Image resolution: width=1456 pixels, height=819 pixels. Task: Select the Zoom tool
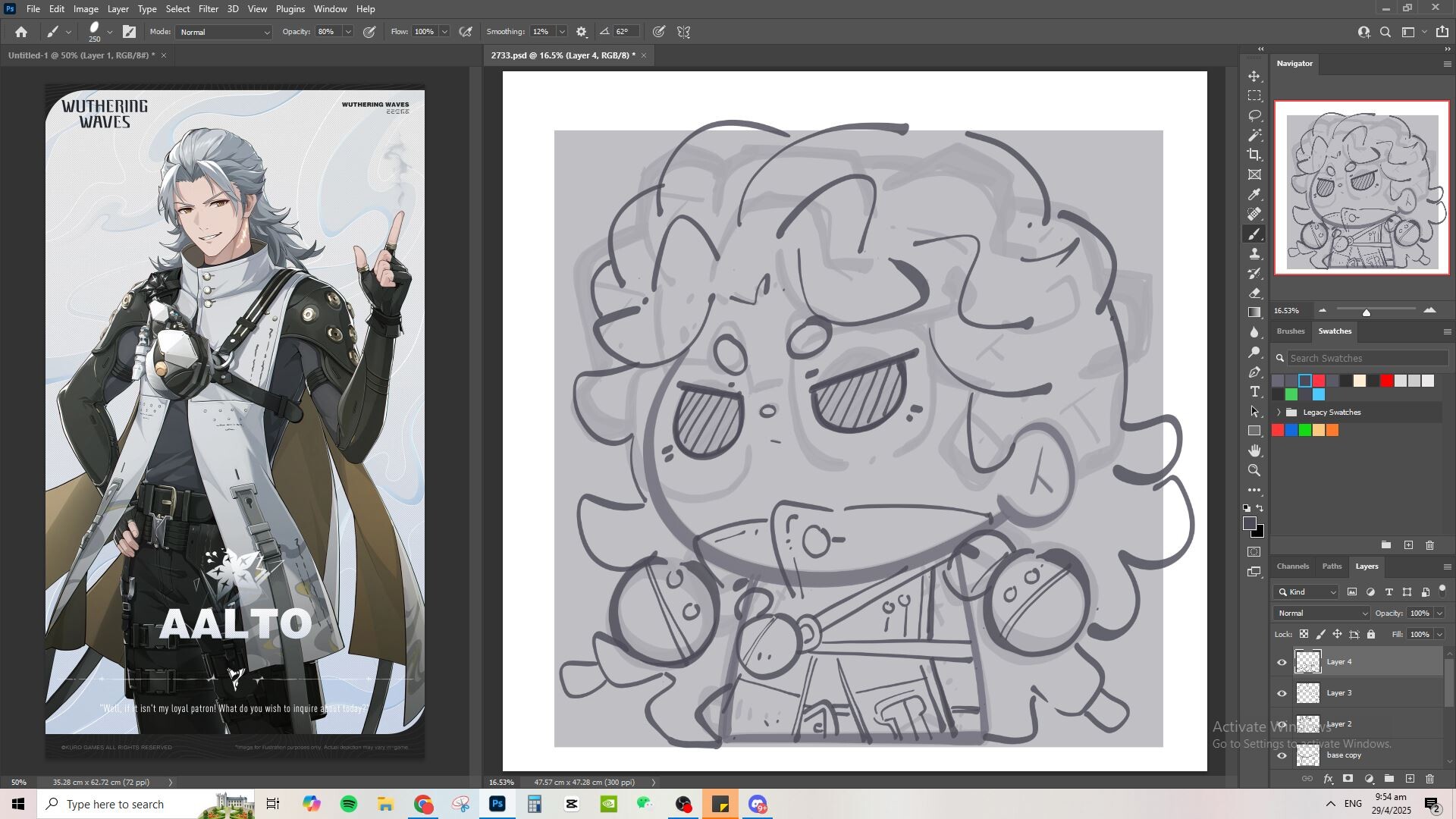coord(1255,471)
